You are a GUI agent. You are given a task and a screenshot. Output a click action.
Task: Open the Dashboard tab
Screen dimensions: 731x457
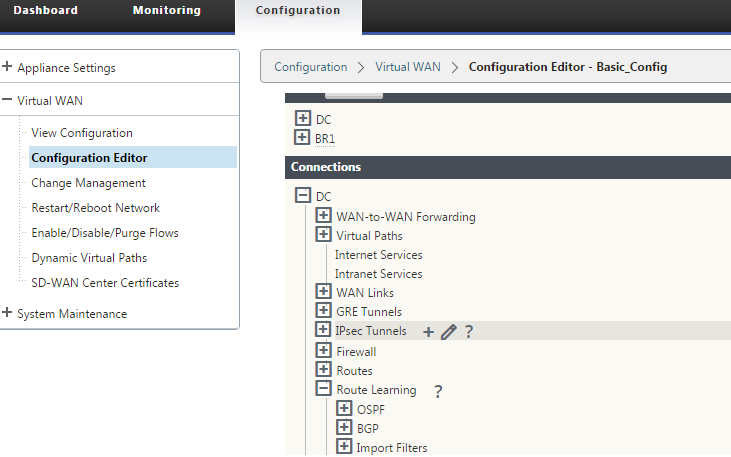[46, 10]
